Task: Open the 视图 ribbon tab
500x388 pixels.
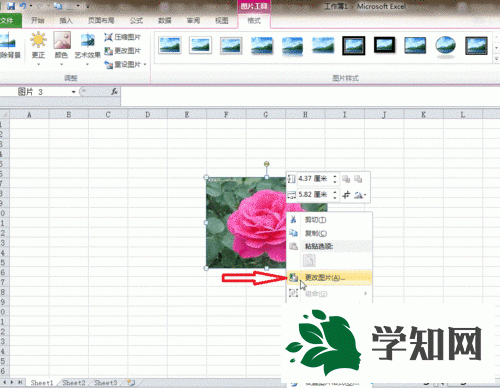Action: tap(222, 21)
